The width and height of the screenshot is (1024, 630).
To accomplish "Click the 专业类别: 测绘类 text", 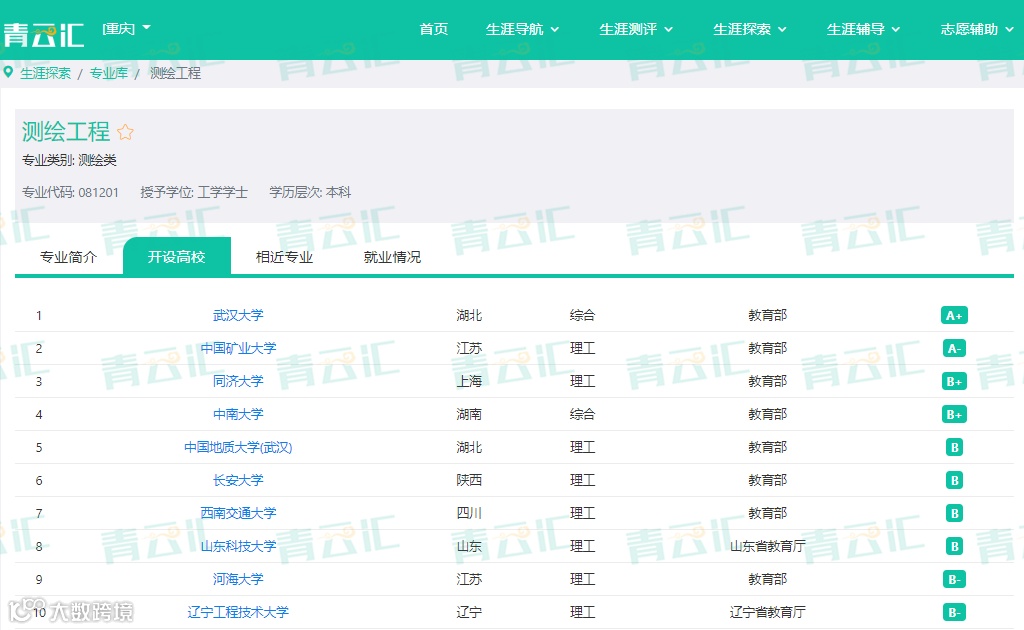I will point(69,161).
